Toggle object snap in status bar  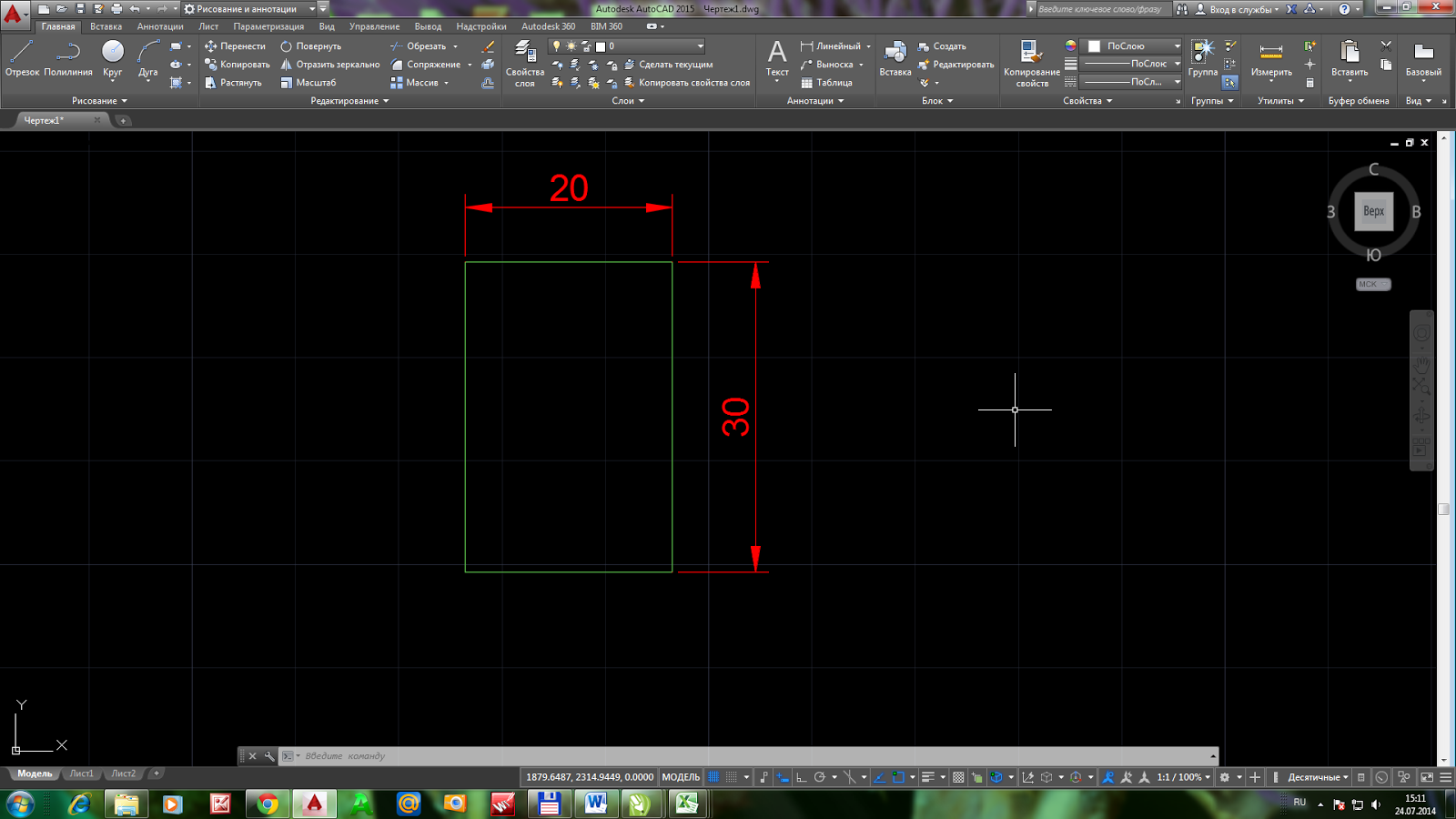click(898, 777)
